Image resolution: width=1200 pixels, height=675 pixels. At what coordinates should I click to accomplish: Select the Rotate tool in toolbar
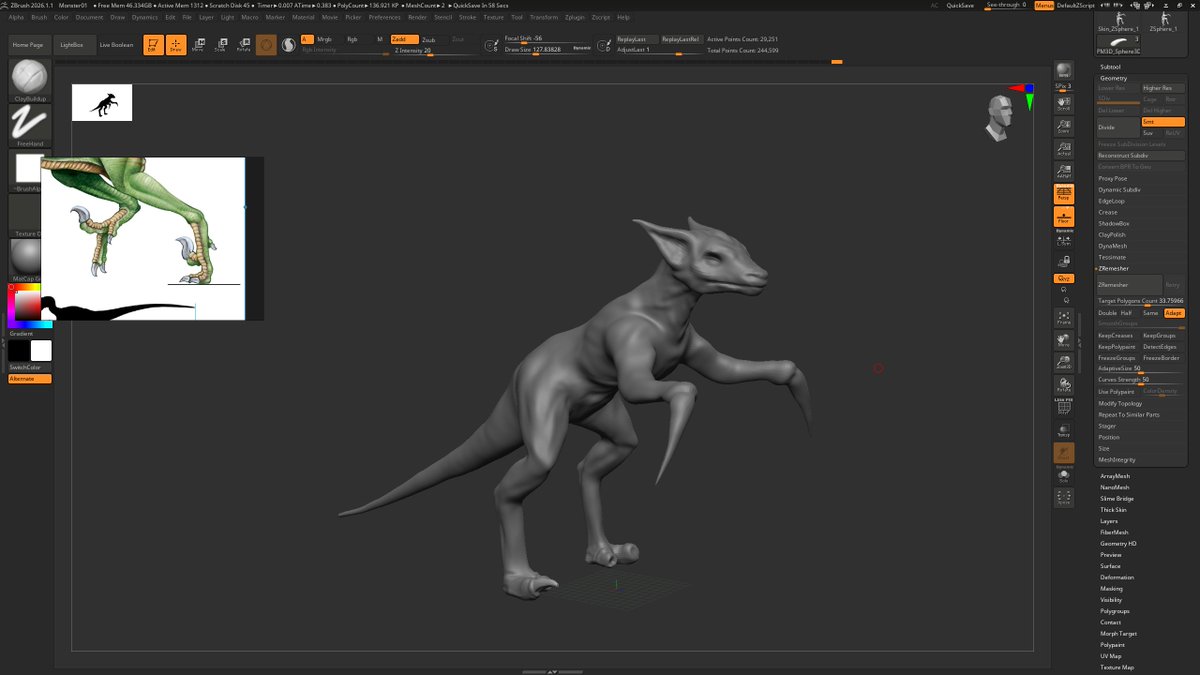point(243,45)
